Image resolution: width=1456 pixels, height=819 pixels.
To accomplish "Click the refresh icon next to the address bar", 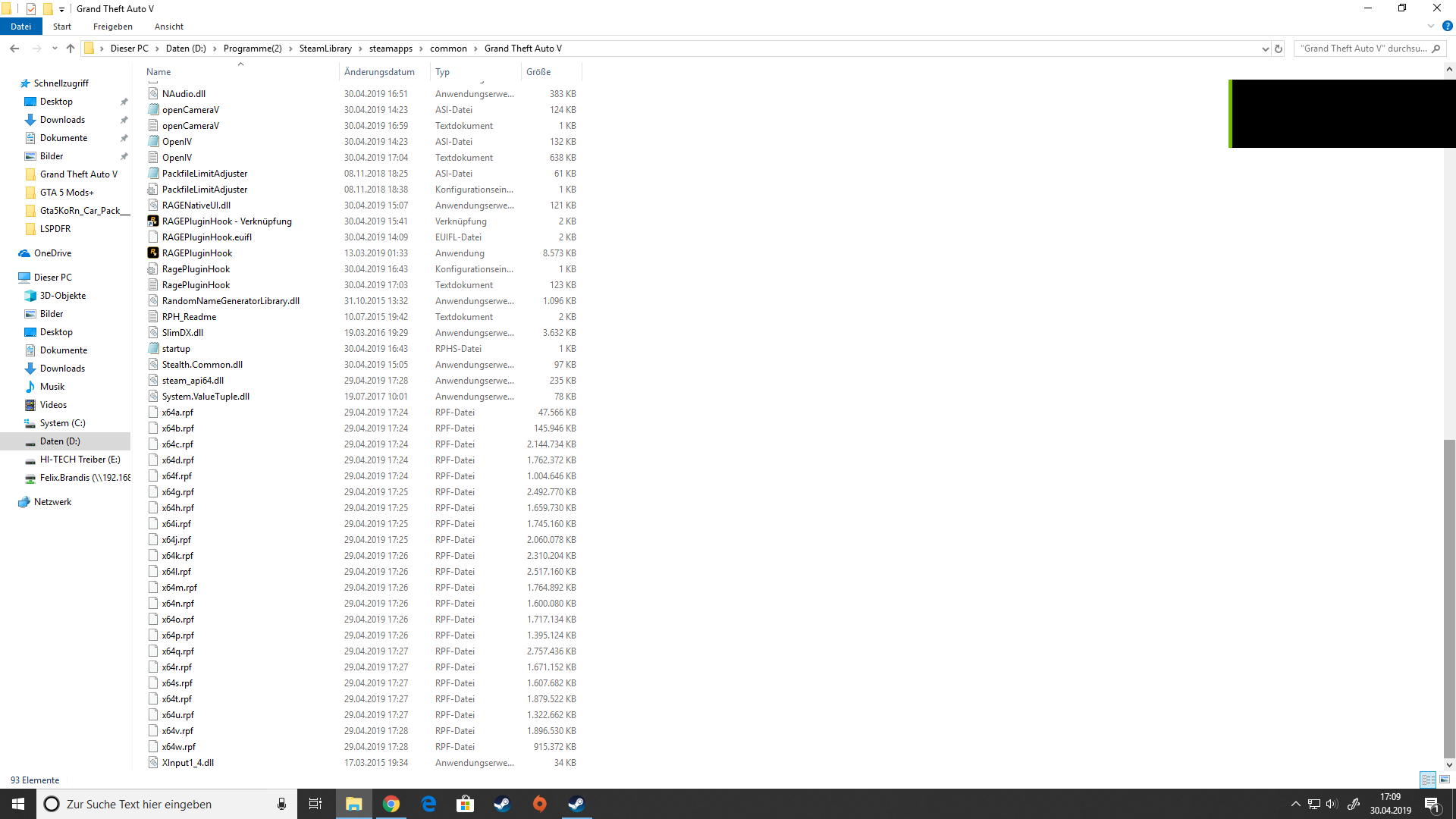I will (1279, 49).
